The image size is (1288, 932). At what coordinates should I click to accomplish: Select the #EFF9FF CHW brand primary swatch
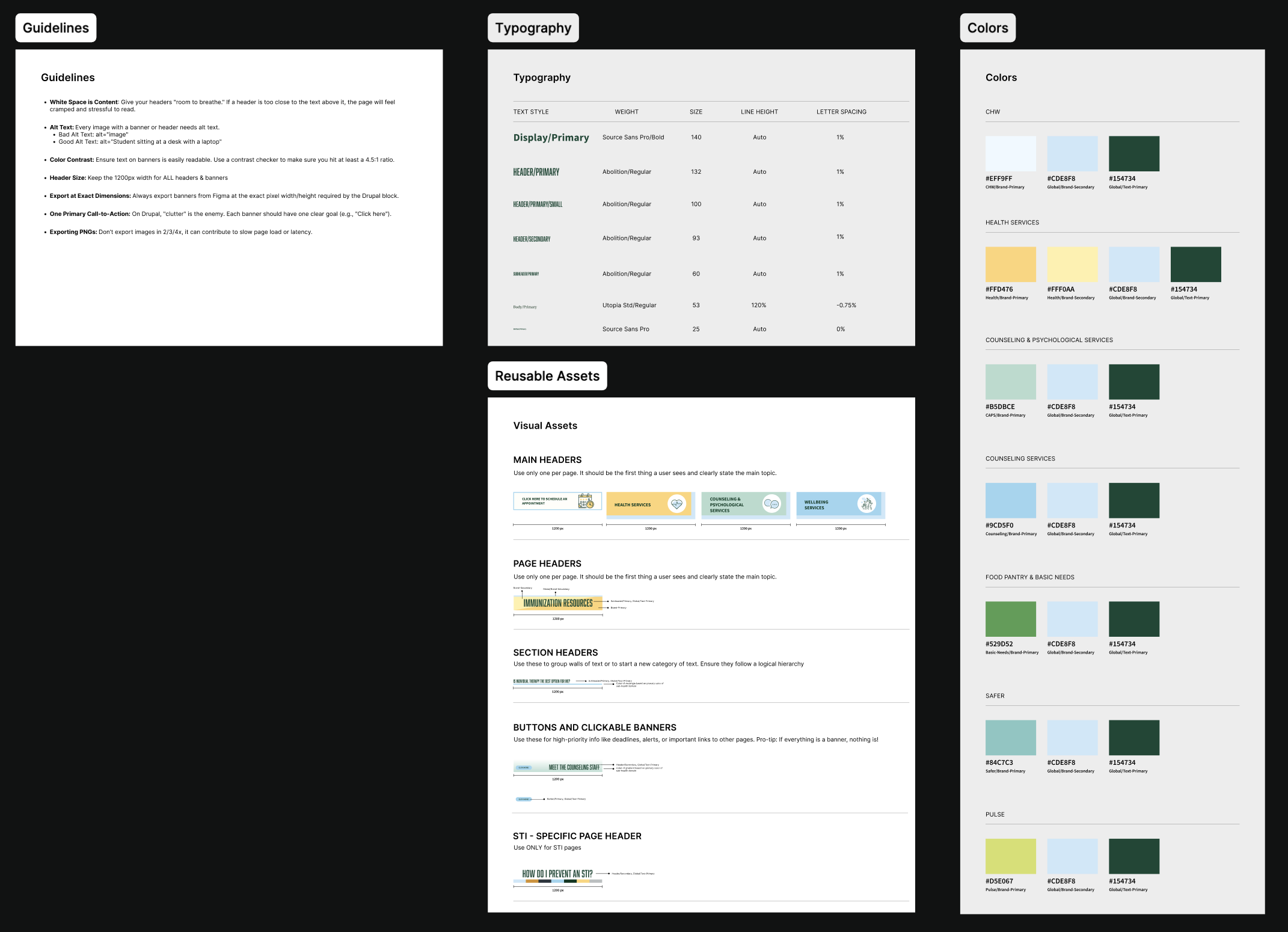click(x=1010, y=153)
